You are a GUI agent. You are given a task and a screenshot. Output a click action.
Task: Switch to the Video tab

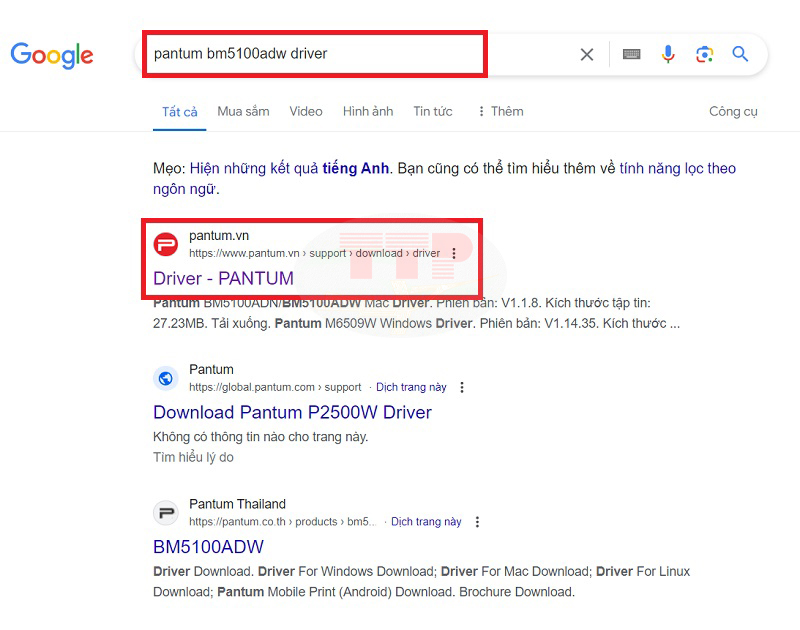[x=306, y=111]
